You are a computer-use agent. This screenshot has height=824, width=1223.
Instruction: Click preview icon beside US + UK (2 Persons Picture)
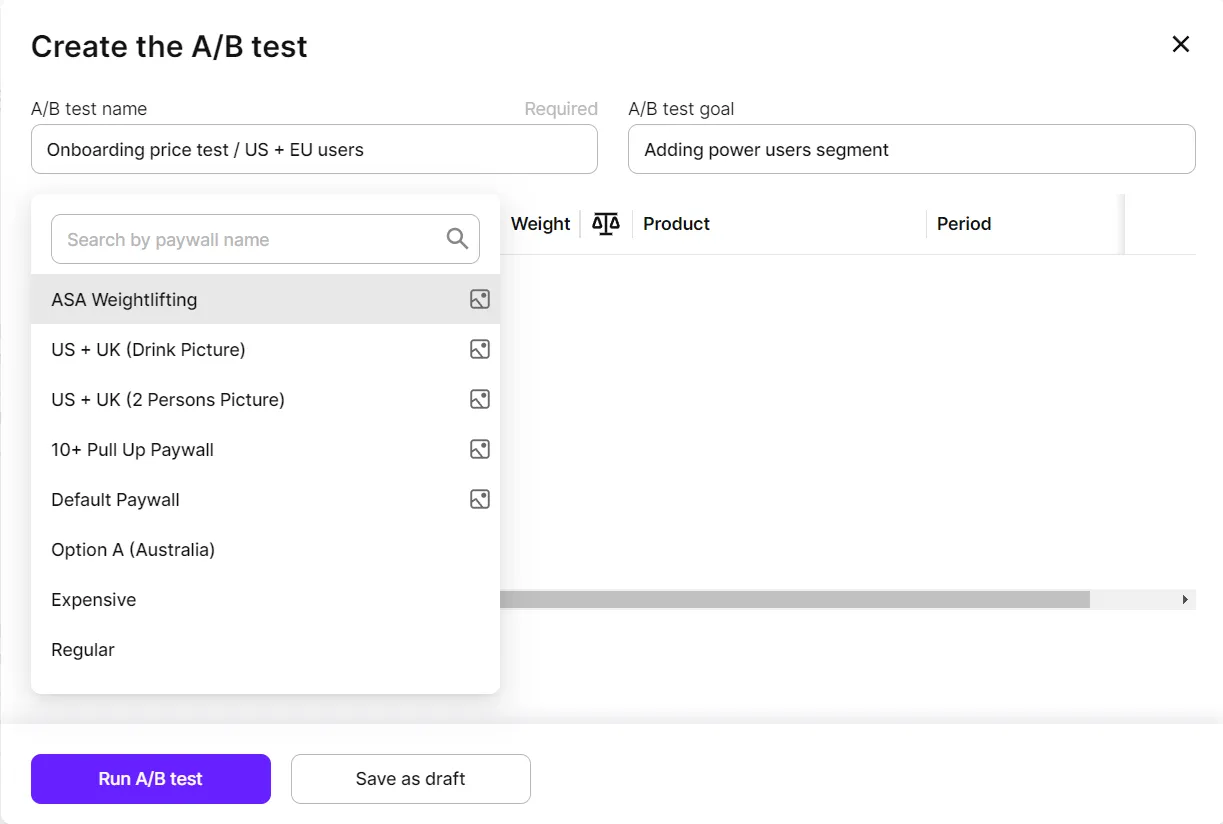(x=480, y=399)
